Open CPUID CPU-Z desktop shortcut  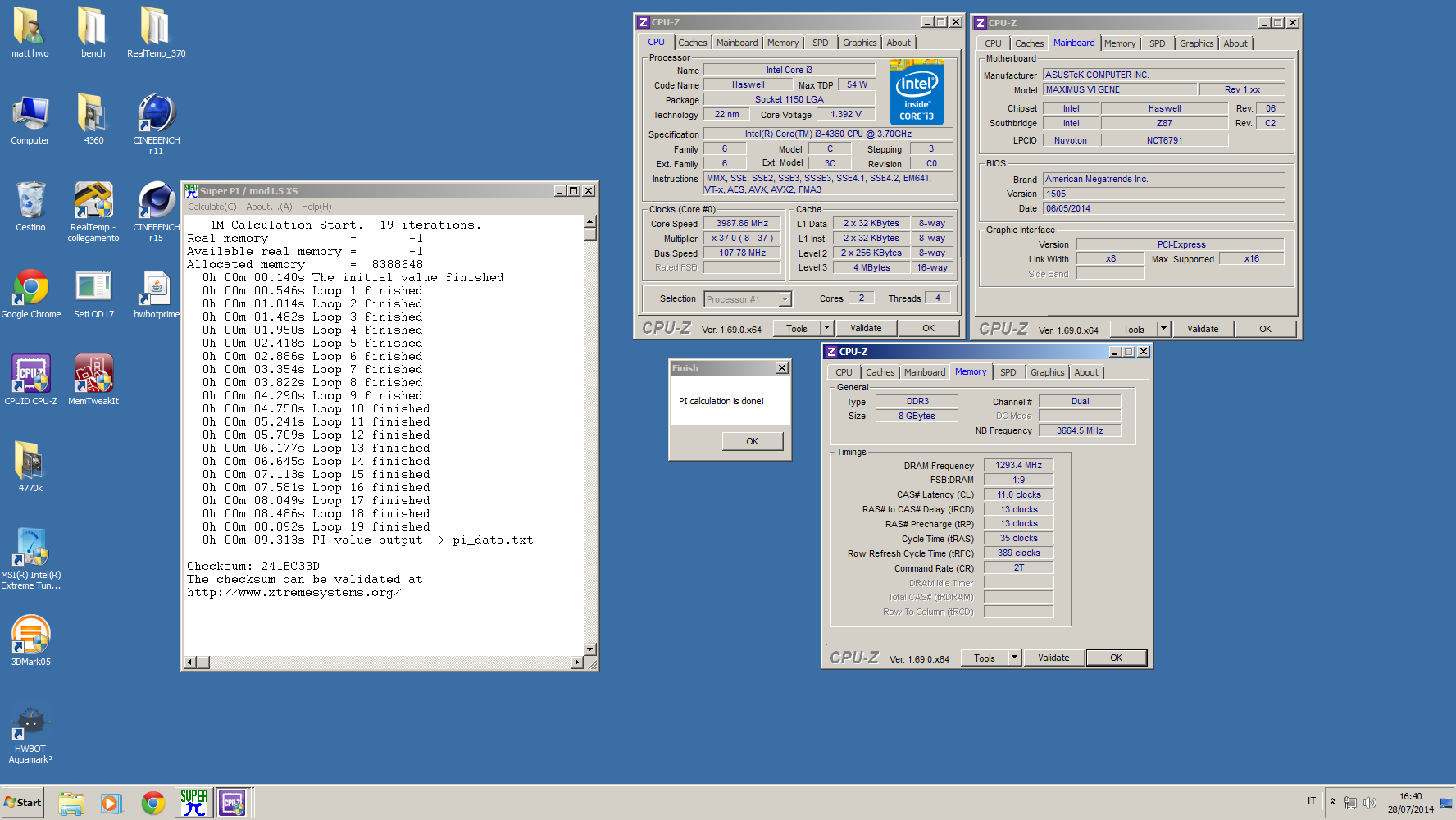30,380
